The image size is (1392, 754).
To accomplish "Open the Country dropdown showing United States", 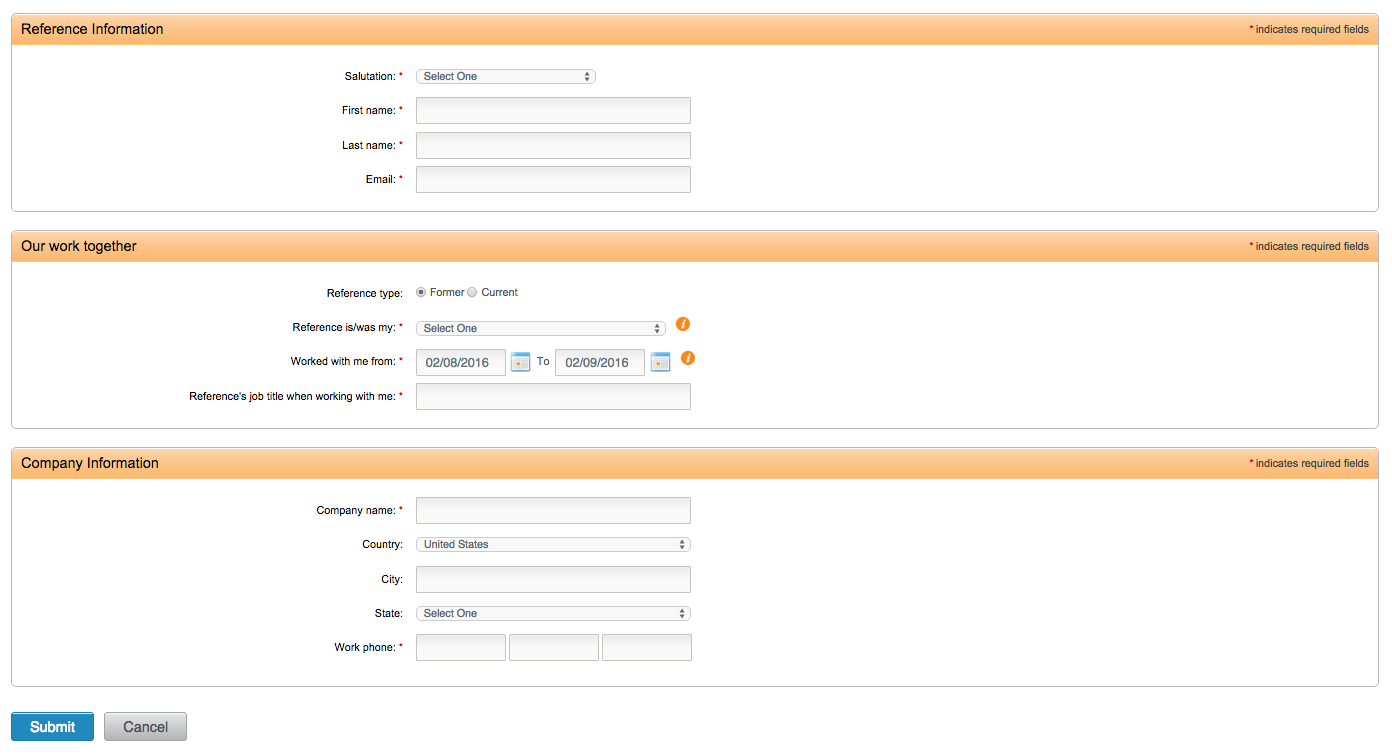I will point(553,545).
